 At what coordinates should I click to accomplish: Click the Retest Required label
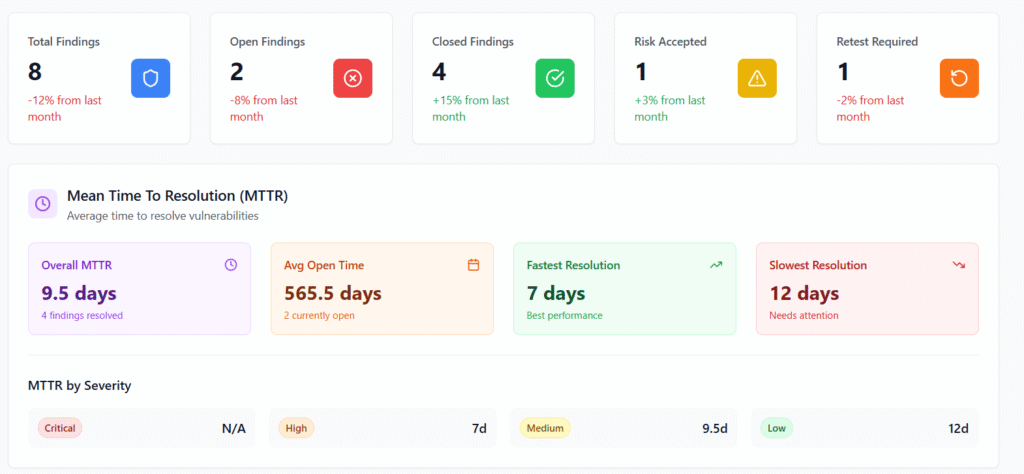(x=877, y=42)
